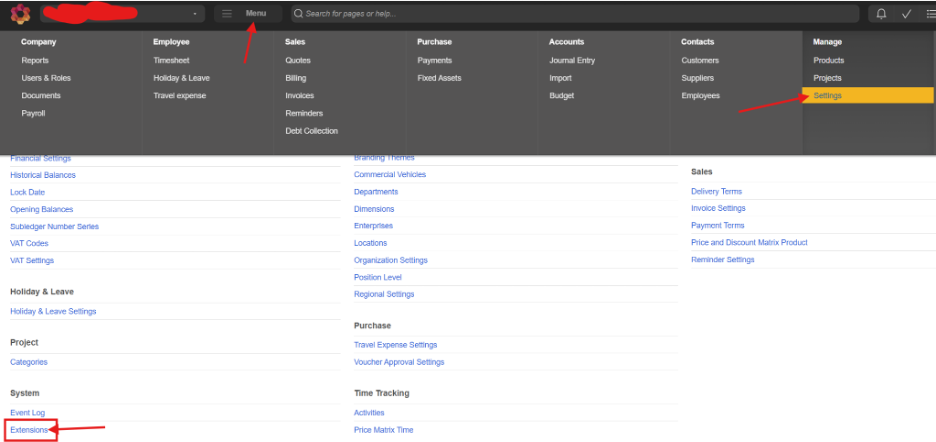Viewport: 936px width, 442px height.
Task: Click the Travel Expense Settings link
Action: click(x=395, y=345)
